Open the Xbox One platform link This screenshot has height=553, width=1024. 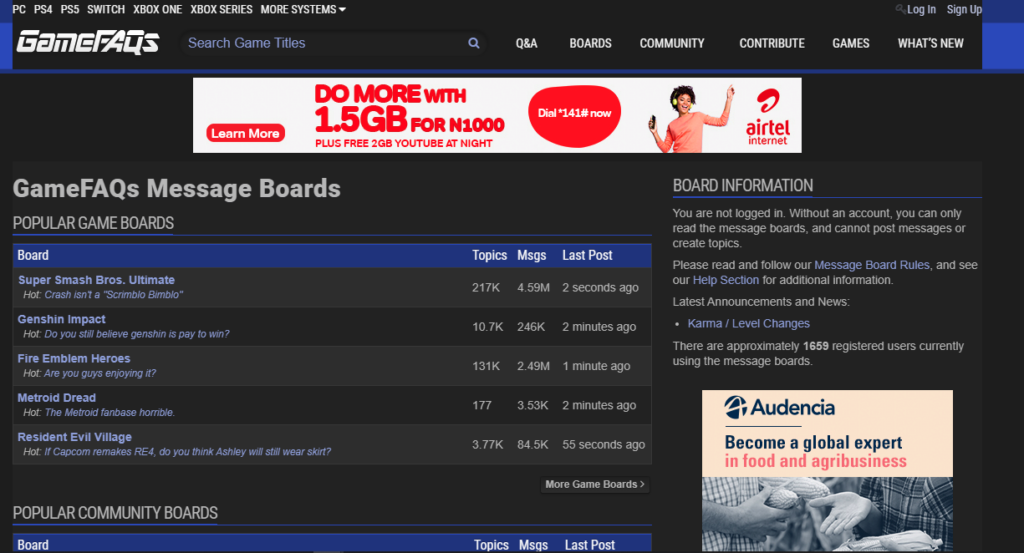(157, 9)
